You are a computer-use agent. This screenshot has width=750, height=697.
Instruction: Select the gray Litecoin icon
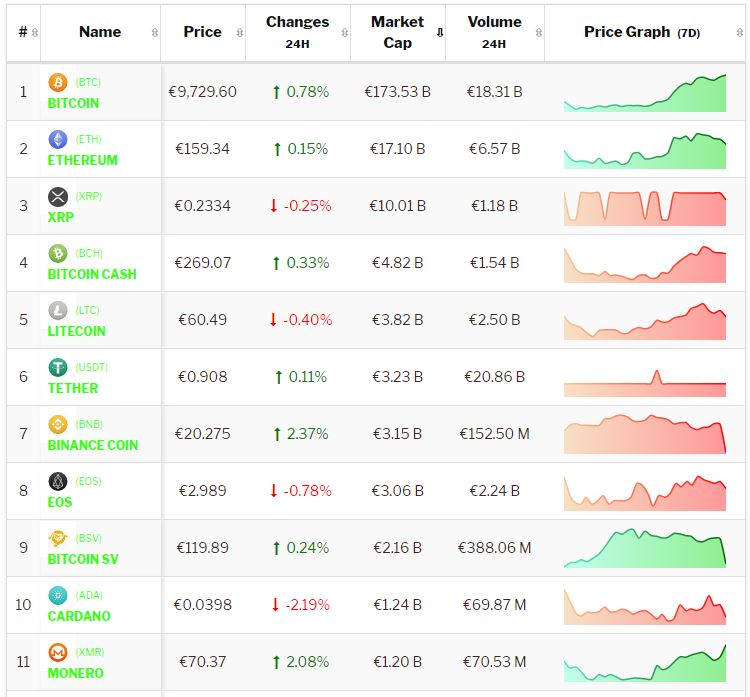click(x=58, y=310)
